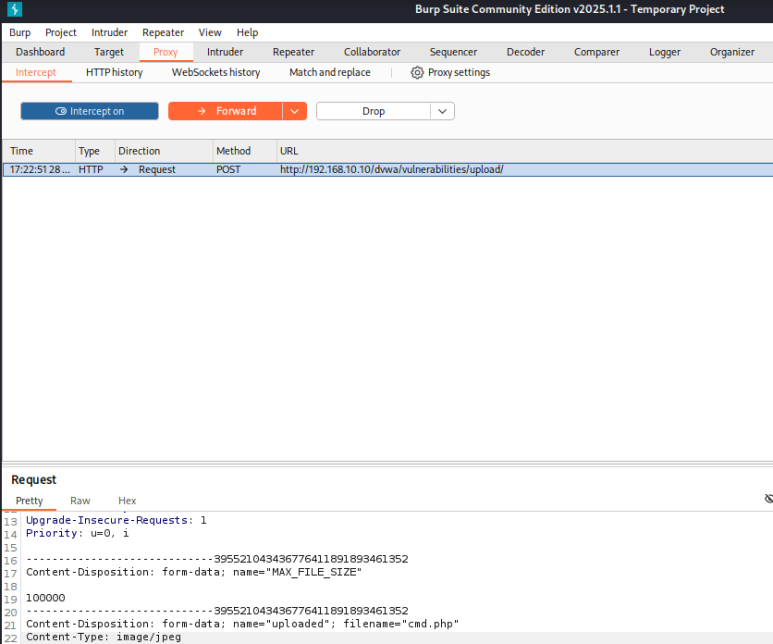
Task: Click the boundary string on line 16
Action: 217,559
